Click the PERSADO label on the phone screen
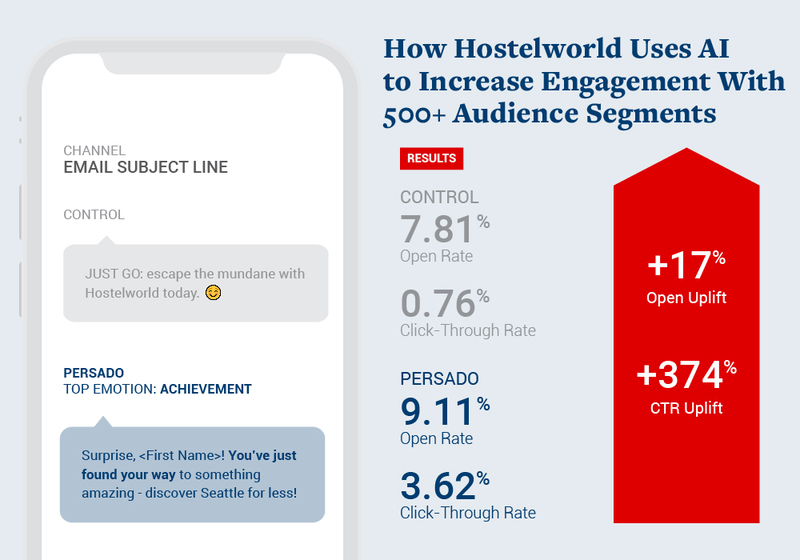Image resolution: width=800 pixels, height=560 pixels. click(x=93, y=373)
